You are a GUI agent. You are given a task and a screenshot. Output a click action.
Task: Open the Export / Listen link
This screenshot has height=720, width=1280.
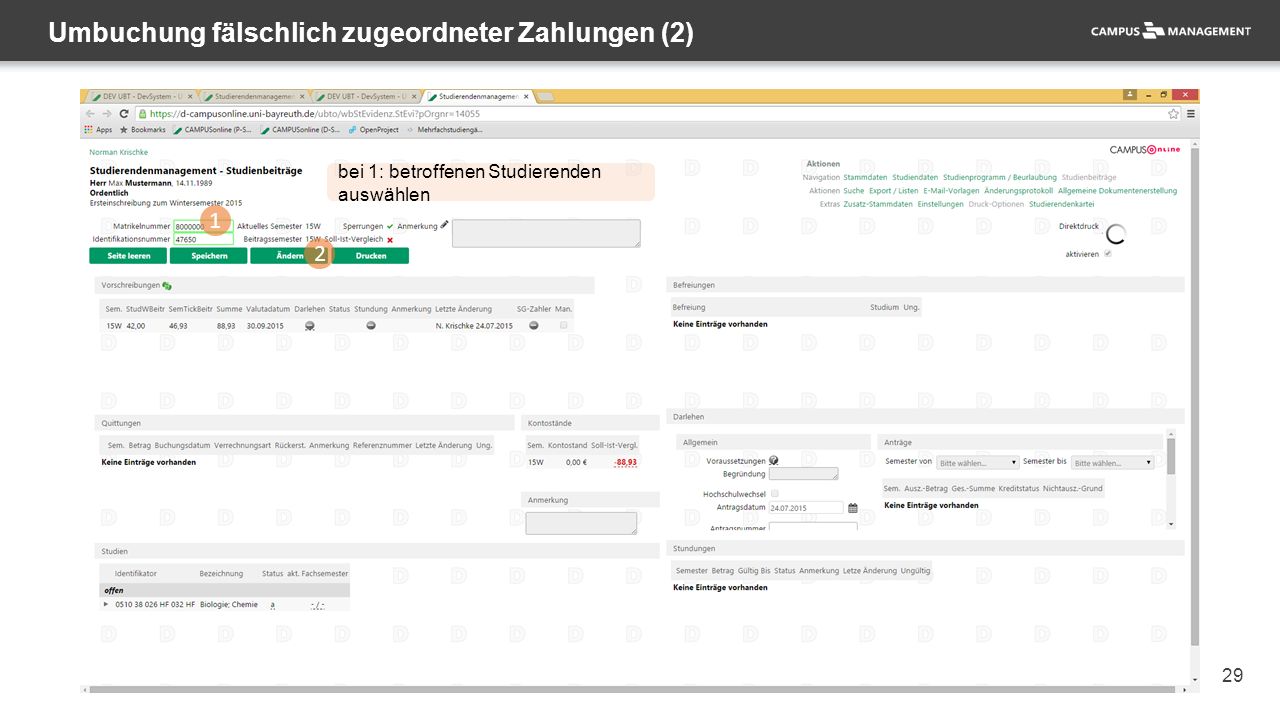tap(893, 190)
